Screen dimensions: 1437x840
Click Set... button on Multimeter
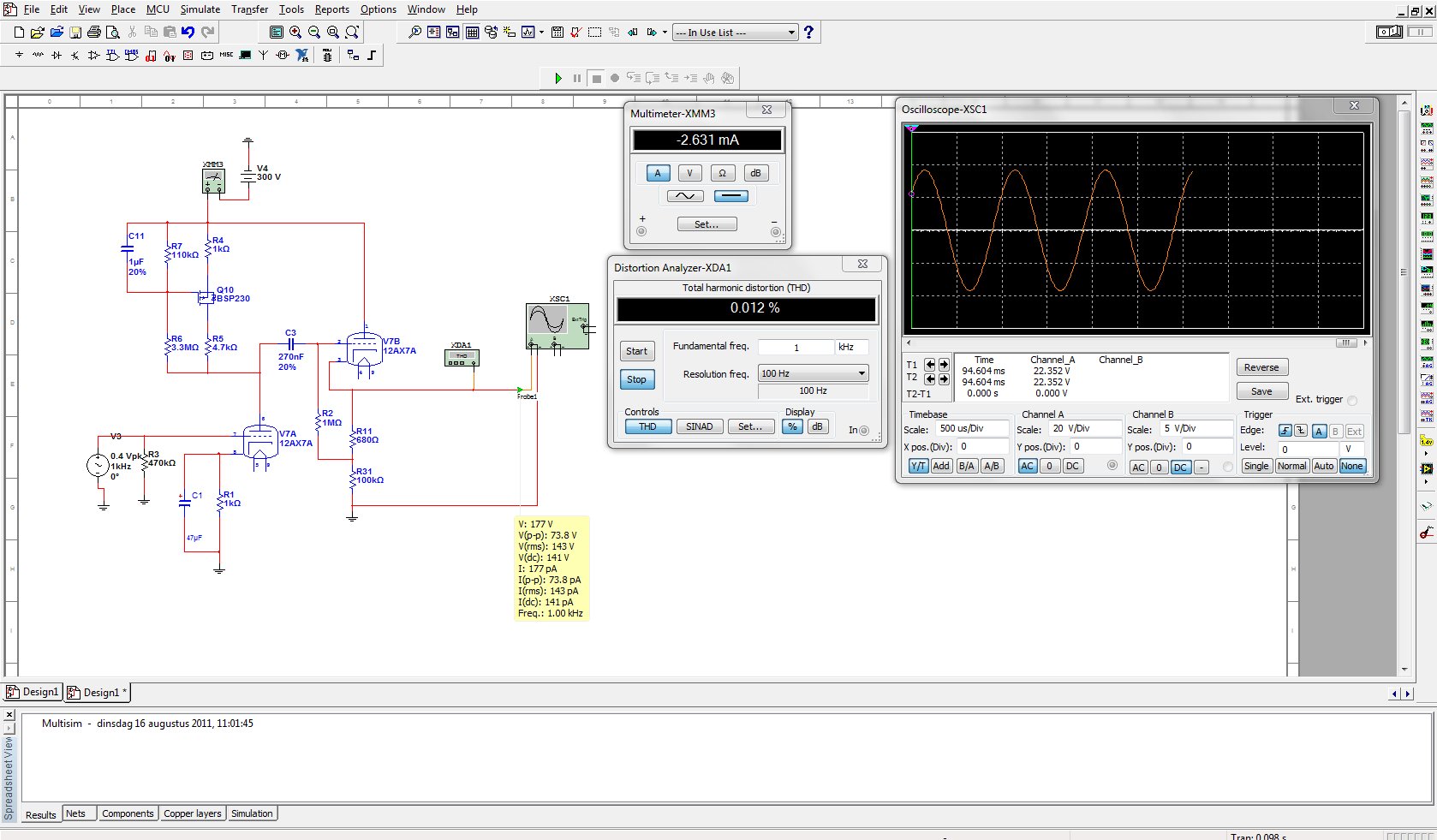[707, 224]
